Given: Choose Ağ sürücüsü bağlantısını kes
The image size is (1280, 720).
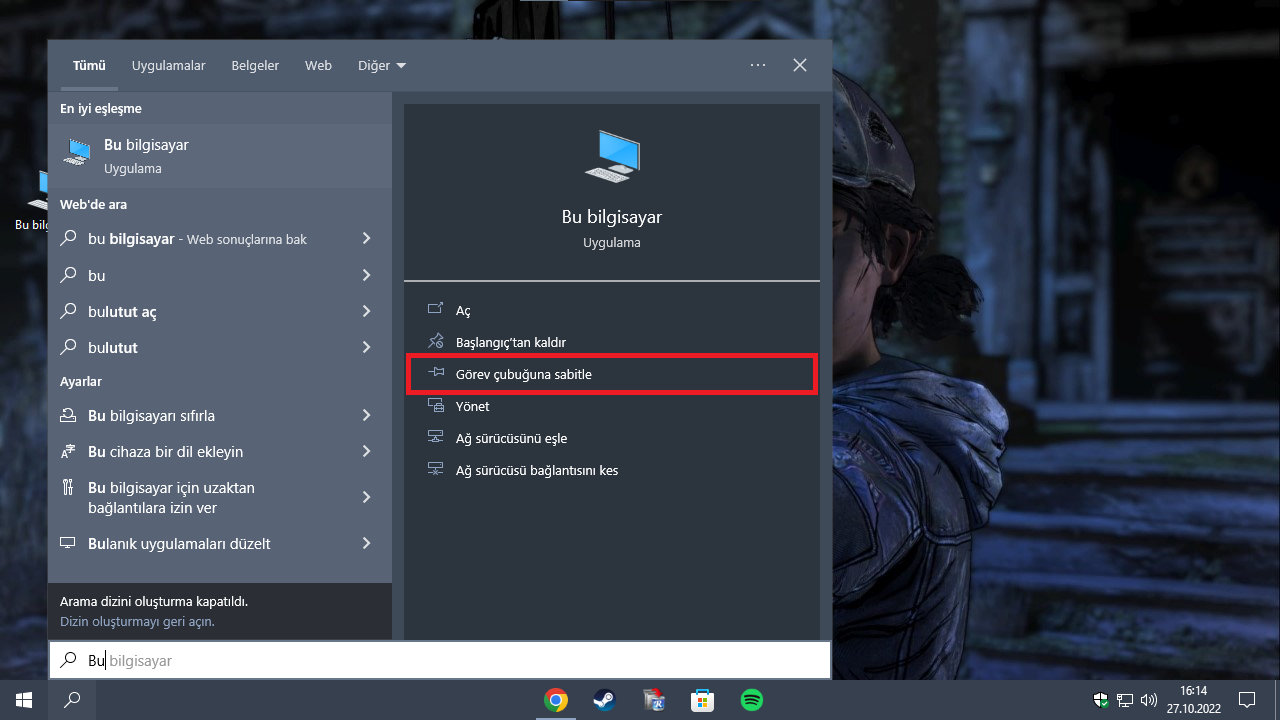Looking at the screenshot, I should point(612,470).
